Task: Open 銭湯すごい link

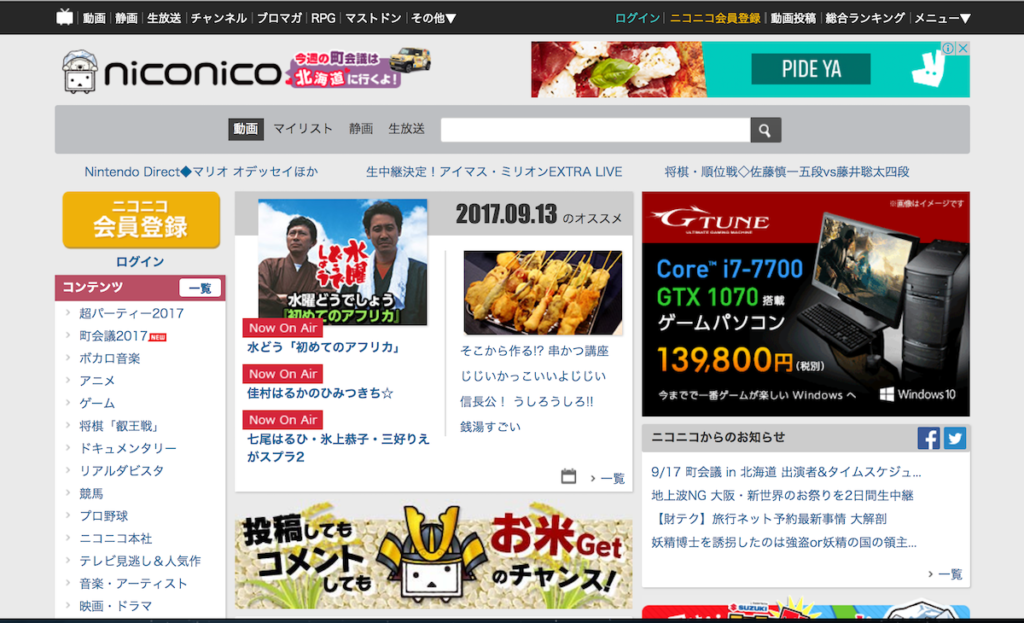Action: [490, 426]
